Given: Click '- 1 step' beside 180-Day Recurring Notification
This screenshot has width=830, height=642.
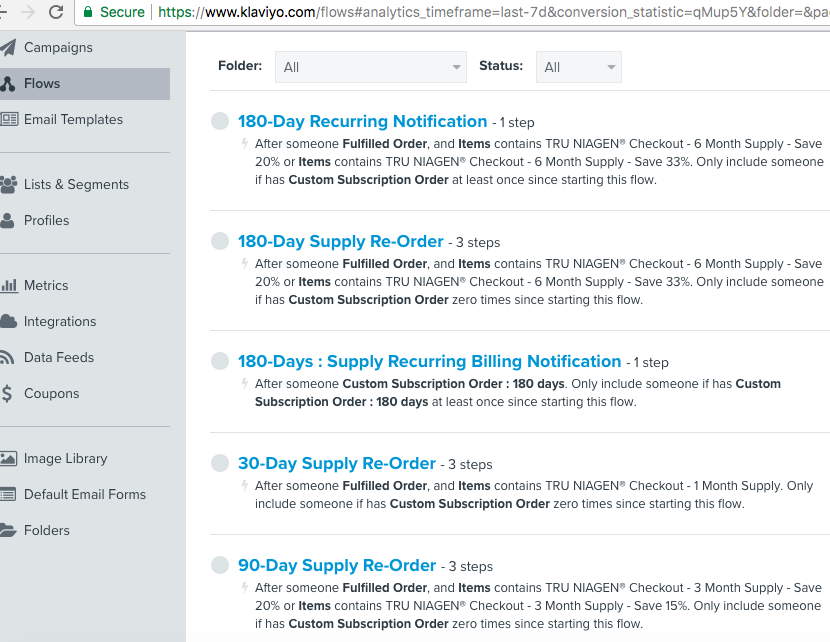Looking at the screenshot, I should coord(513,123).
